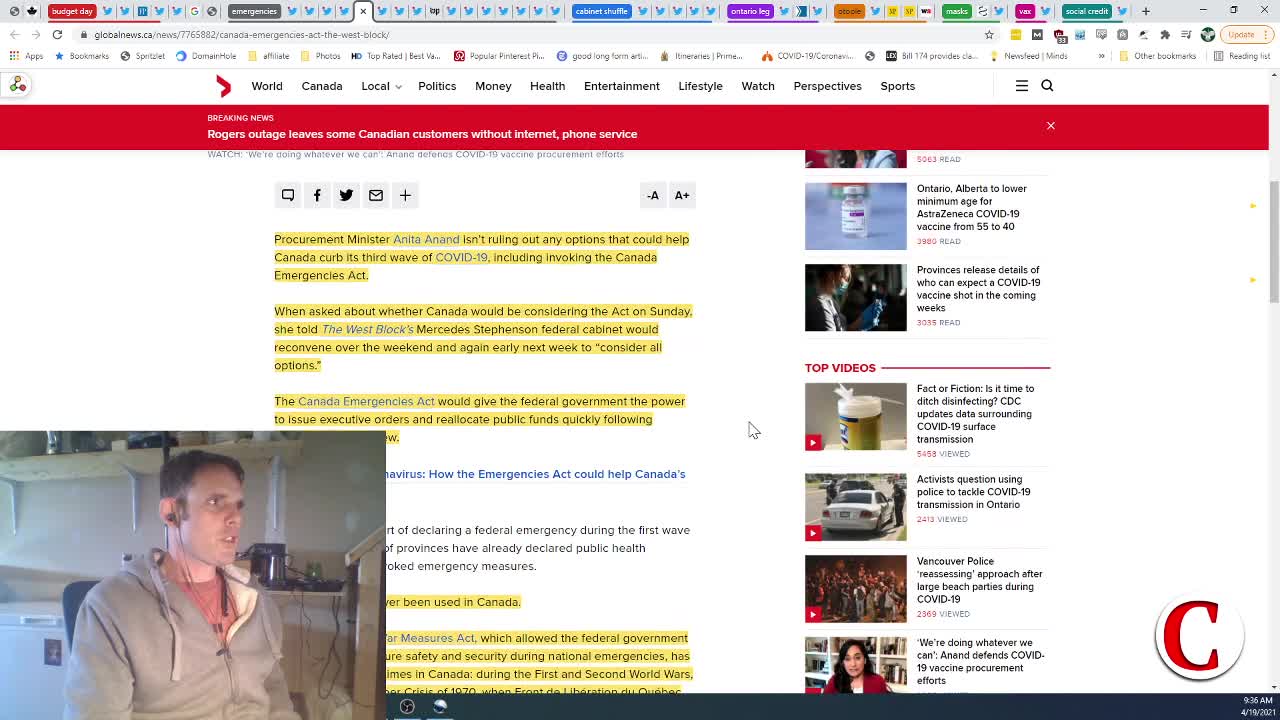Open the Money section

click(493, 86)
